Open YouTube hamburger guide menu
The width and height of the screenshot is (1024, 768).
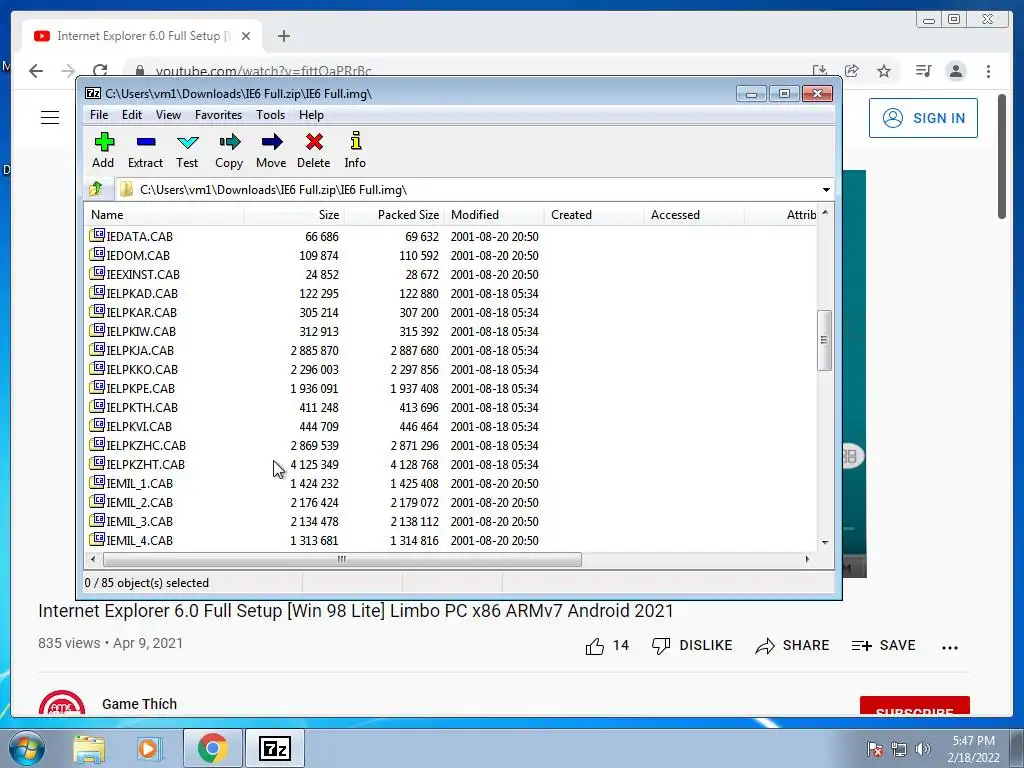pos(50,118)
